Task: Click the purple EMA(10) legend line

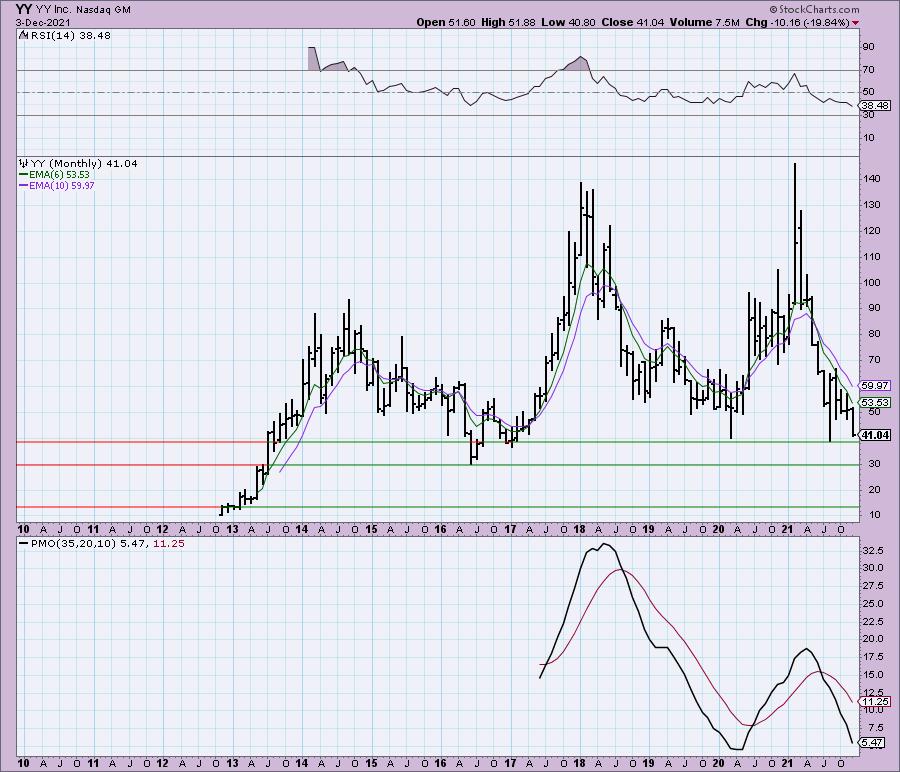Action: [24, 186]
